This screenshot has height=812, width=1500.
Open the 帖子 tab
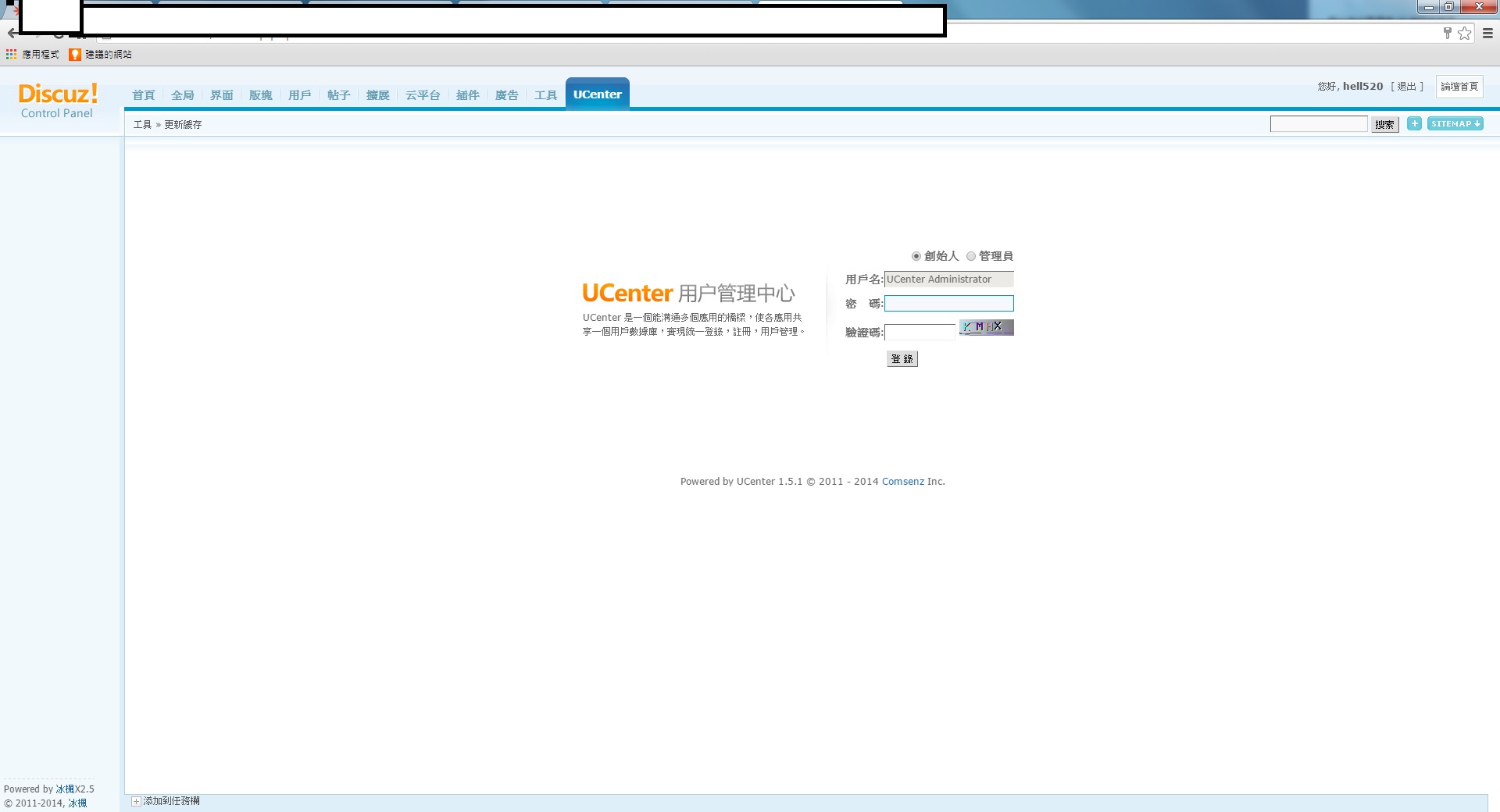pyautogui.click(x=339, y=95)
